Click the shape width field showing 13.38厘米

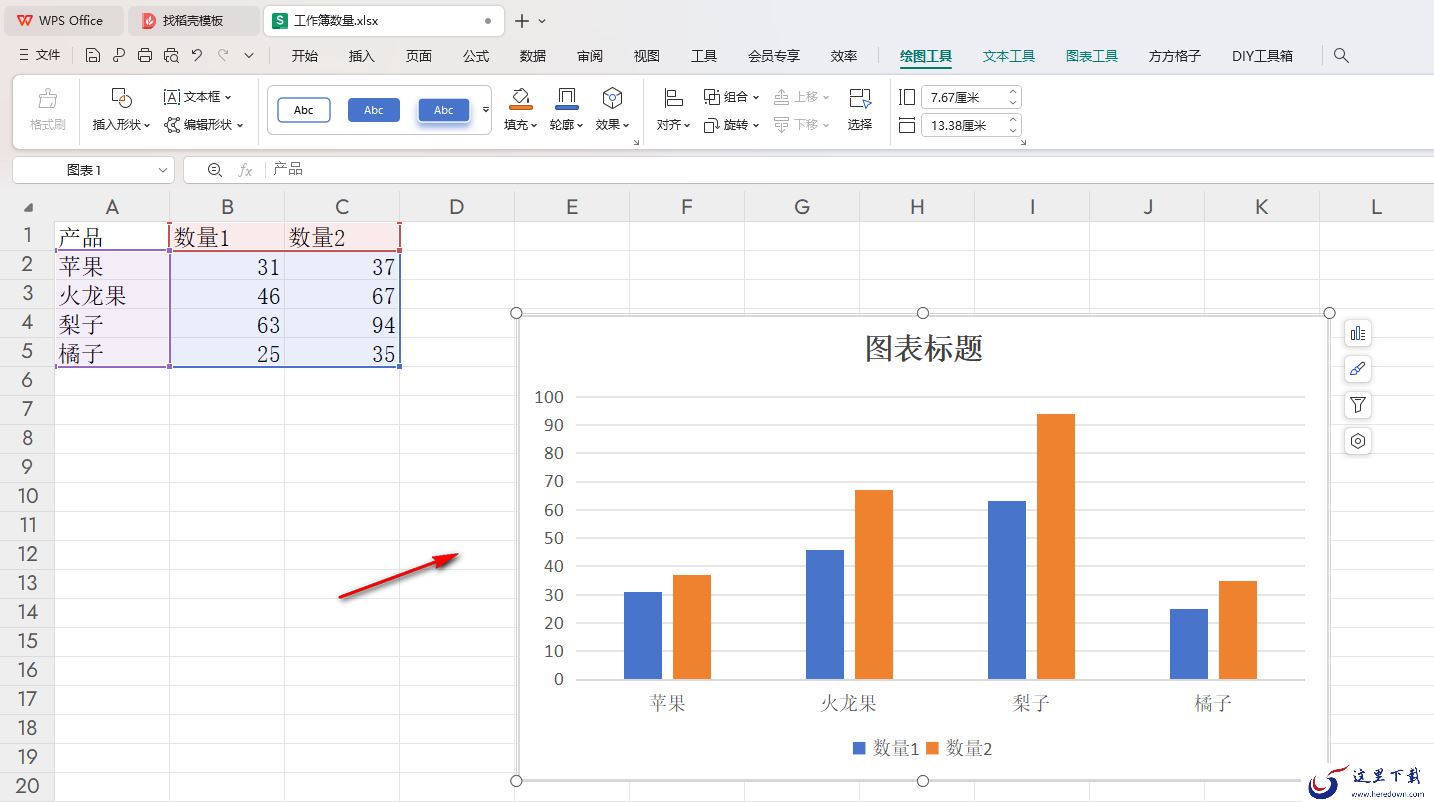tap(963, 125)
